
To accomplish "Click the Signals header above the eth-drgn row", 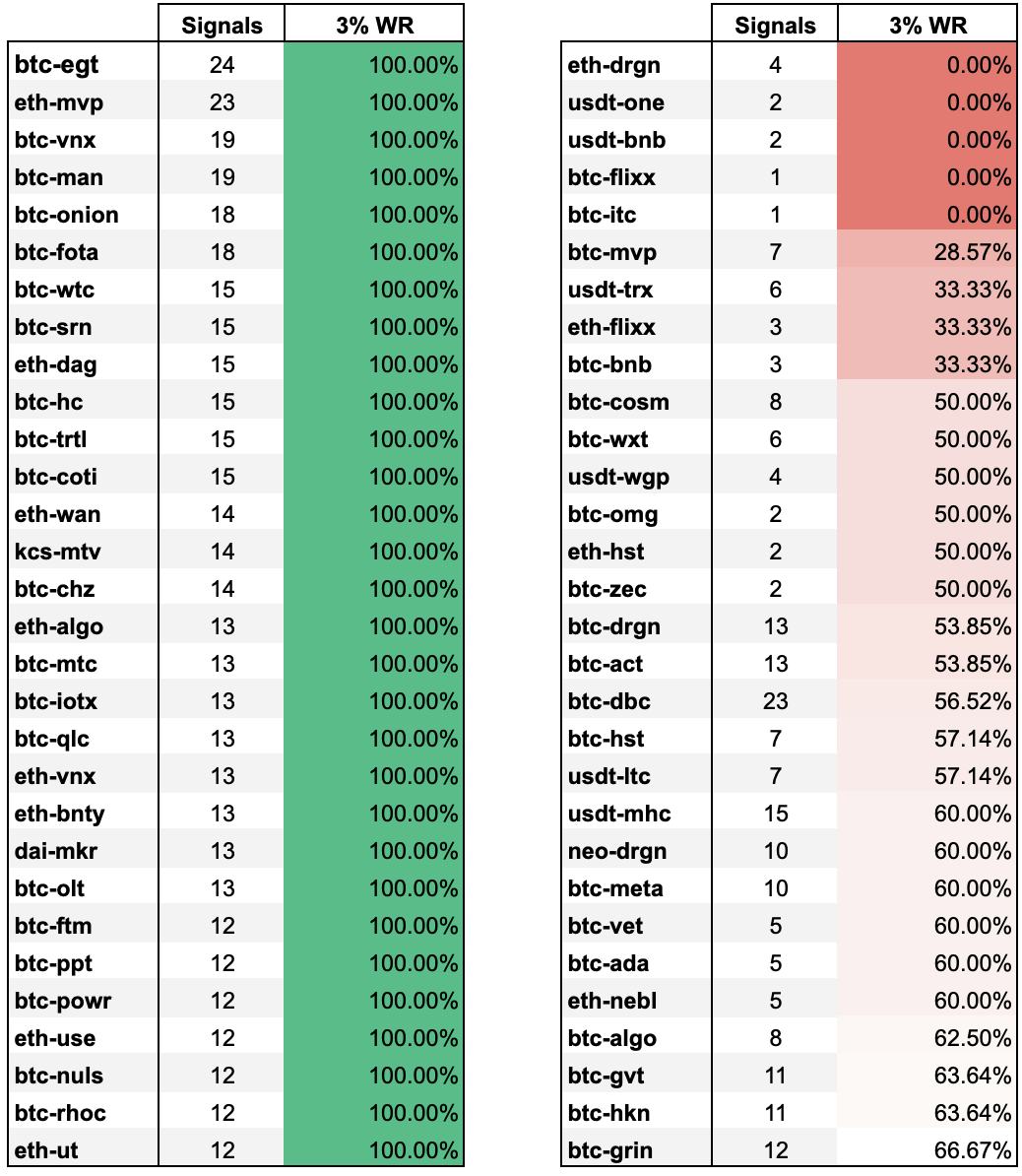I will [x=775, y=27].
